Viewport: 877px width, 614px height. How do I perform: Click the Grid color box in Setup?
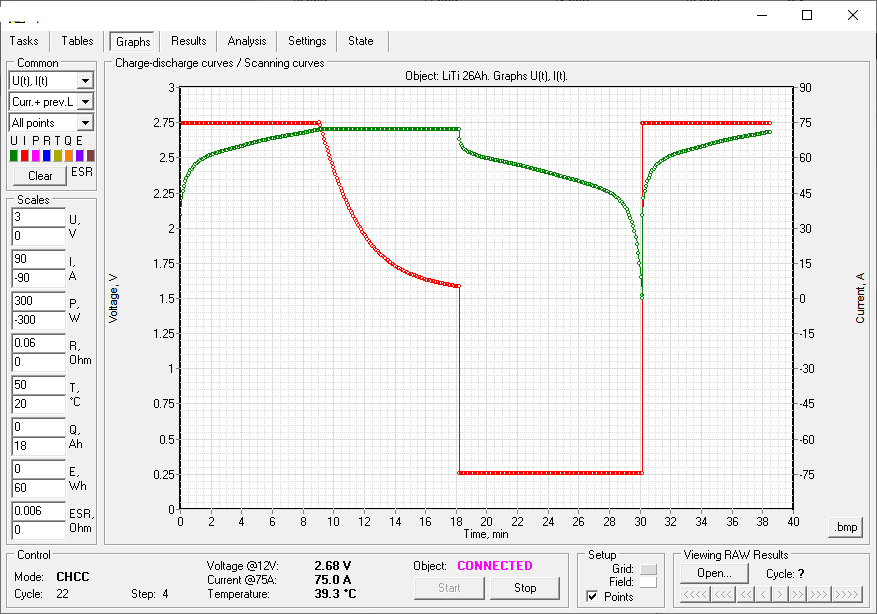(x=648, y=569)
